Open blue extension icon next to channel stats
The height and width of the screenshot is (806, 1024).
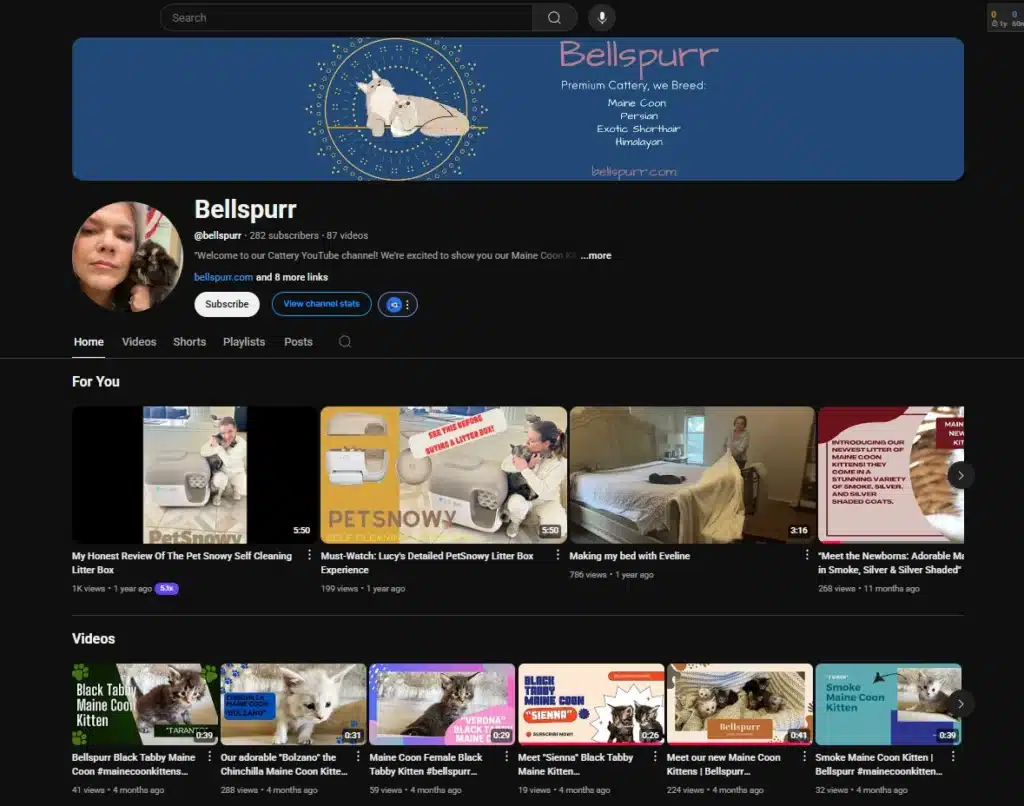(x=394, y=304)
